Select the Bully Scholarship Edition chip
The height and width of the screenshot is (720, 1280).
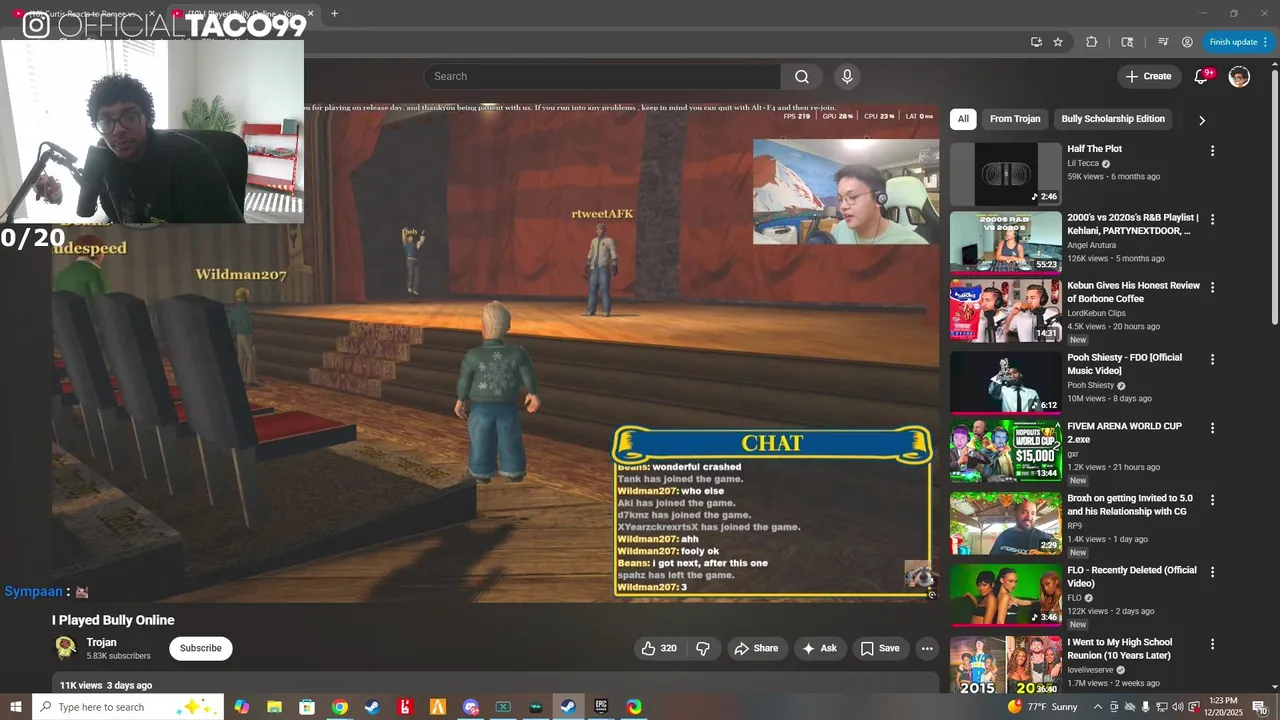tap(1113, 119)
